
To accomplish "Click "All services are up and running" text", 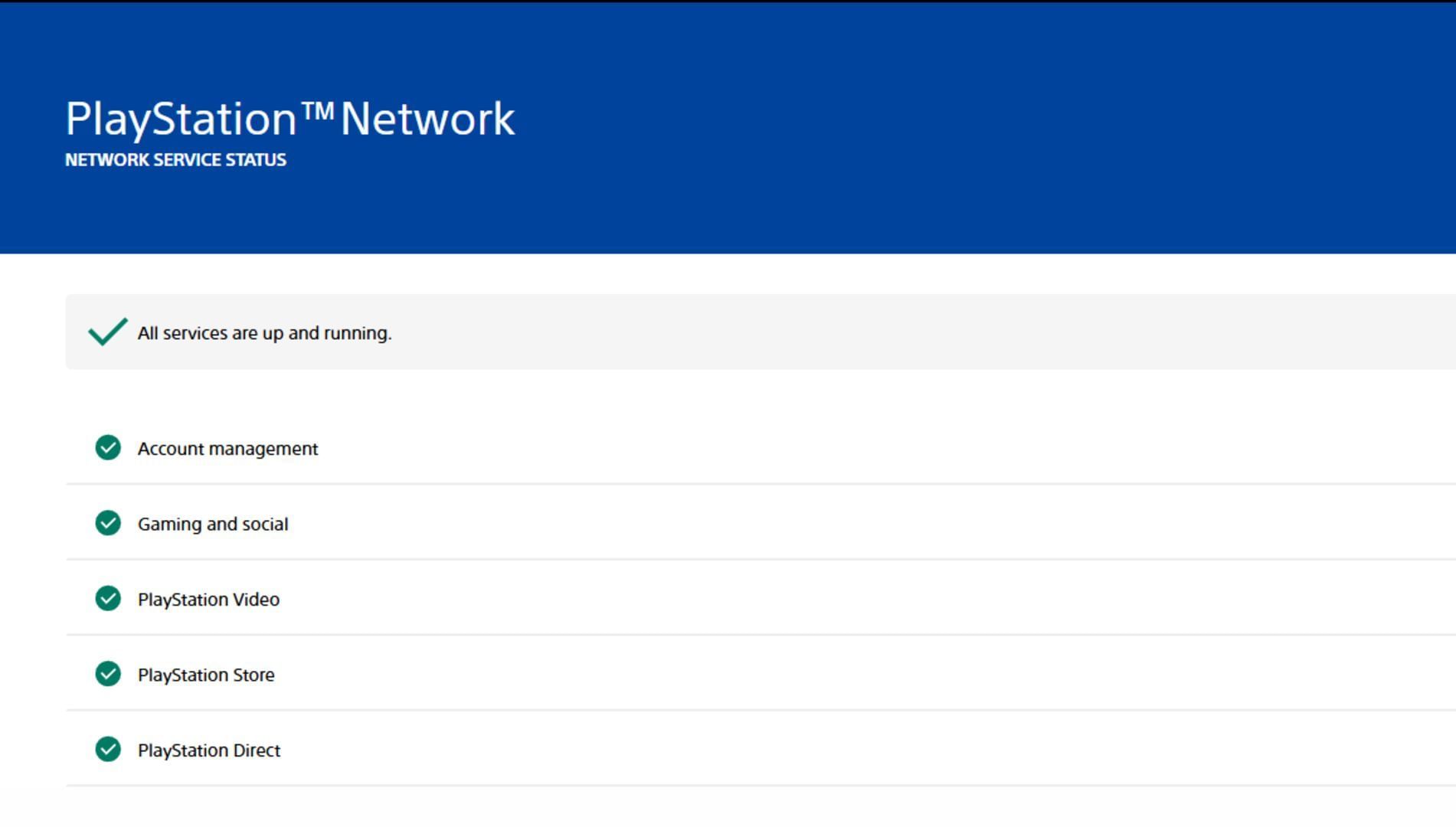I will (x=264, y=333).
